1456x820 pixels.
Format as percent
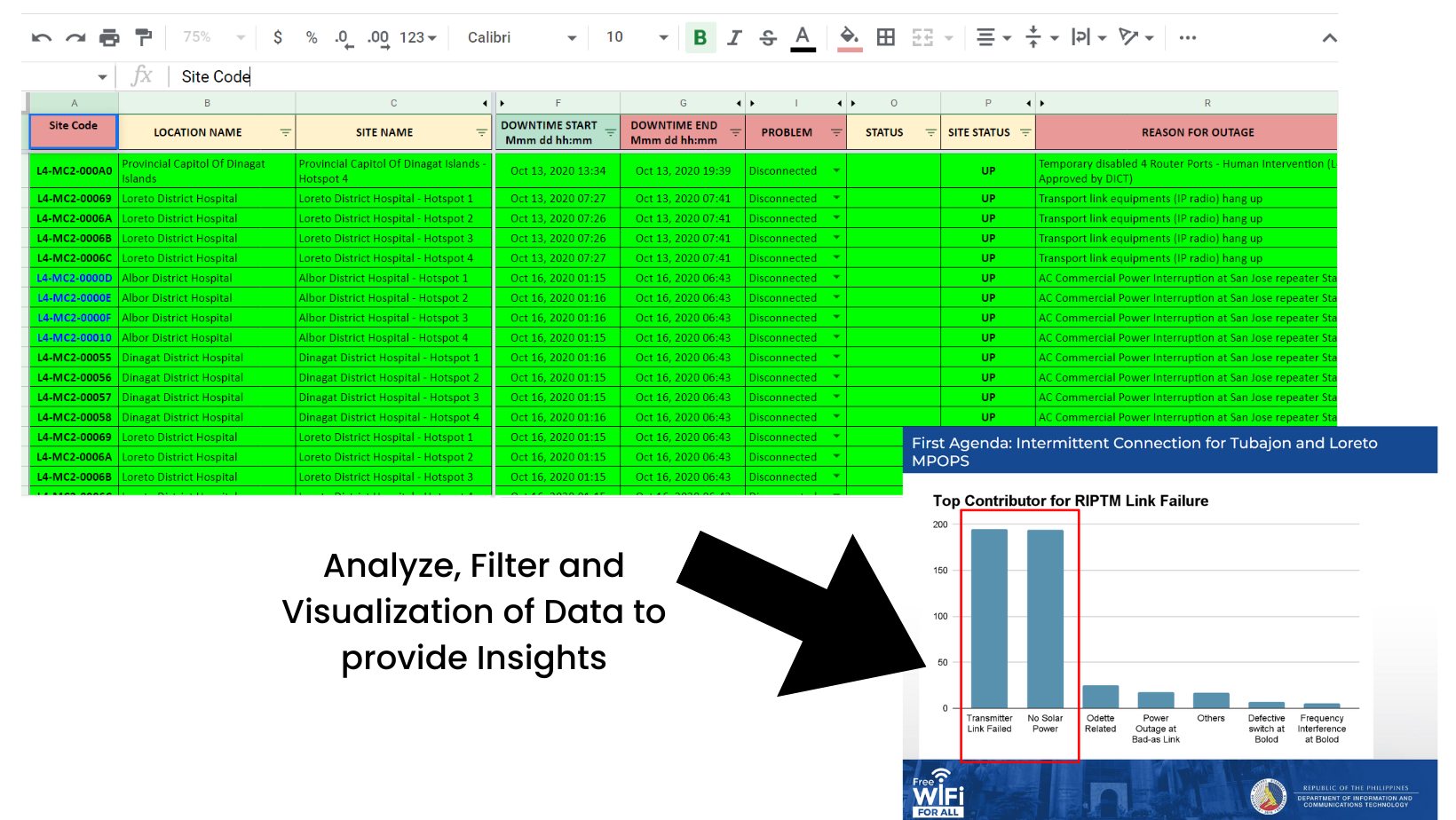(x=312, y=37)
